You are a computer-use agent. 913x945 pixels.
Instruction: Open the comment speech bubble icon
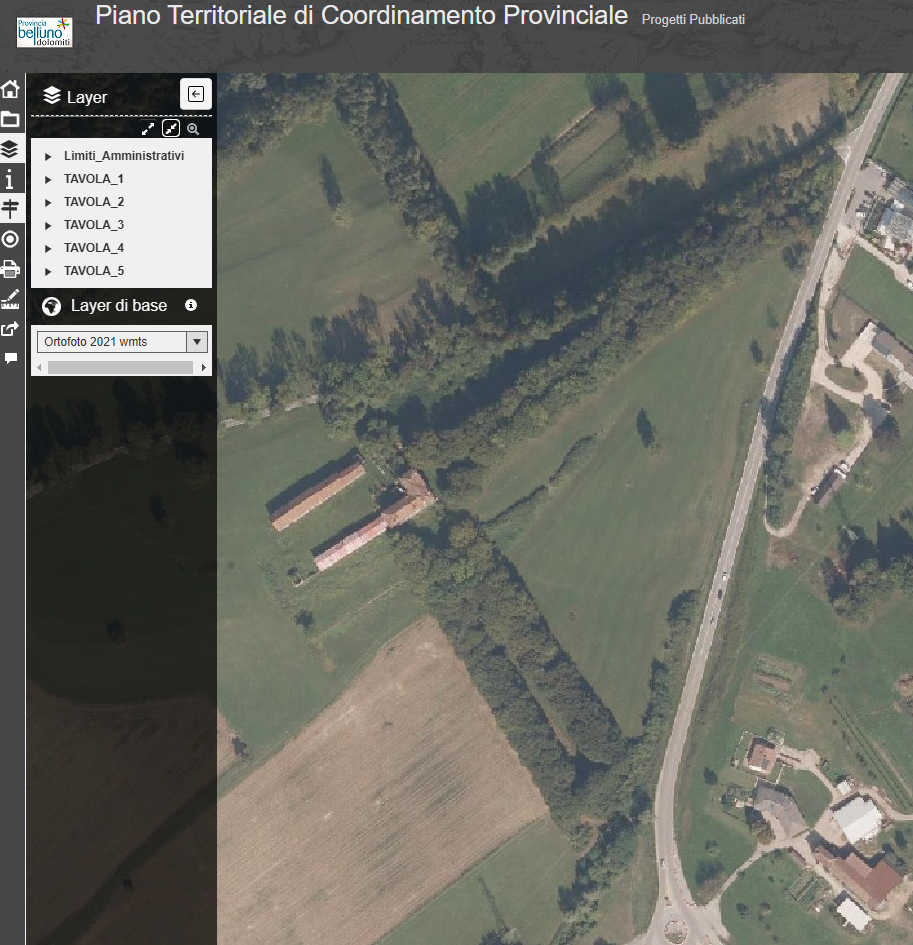(x=11, y=359)
